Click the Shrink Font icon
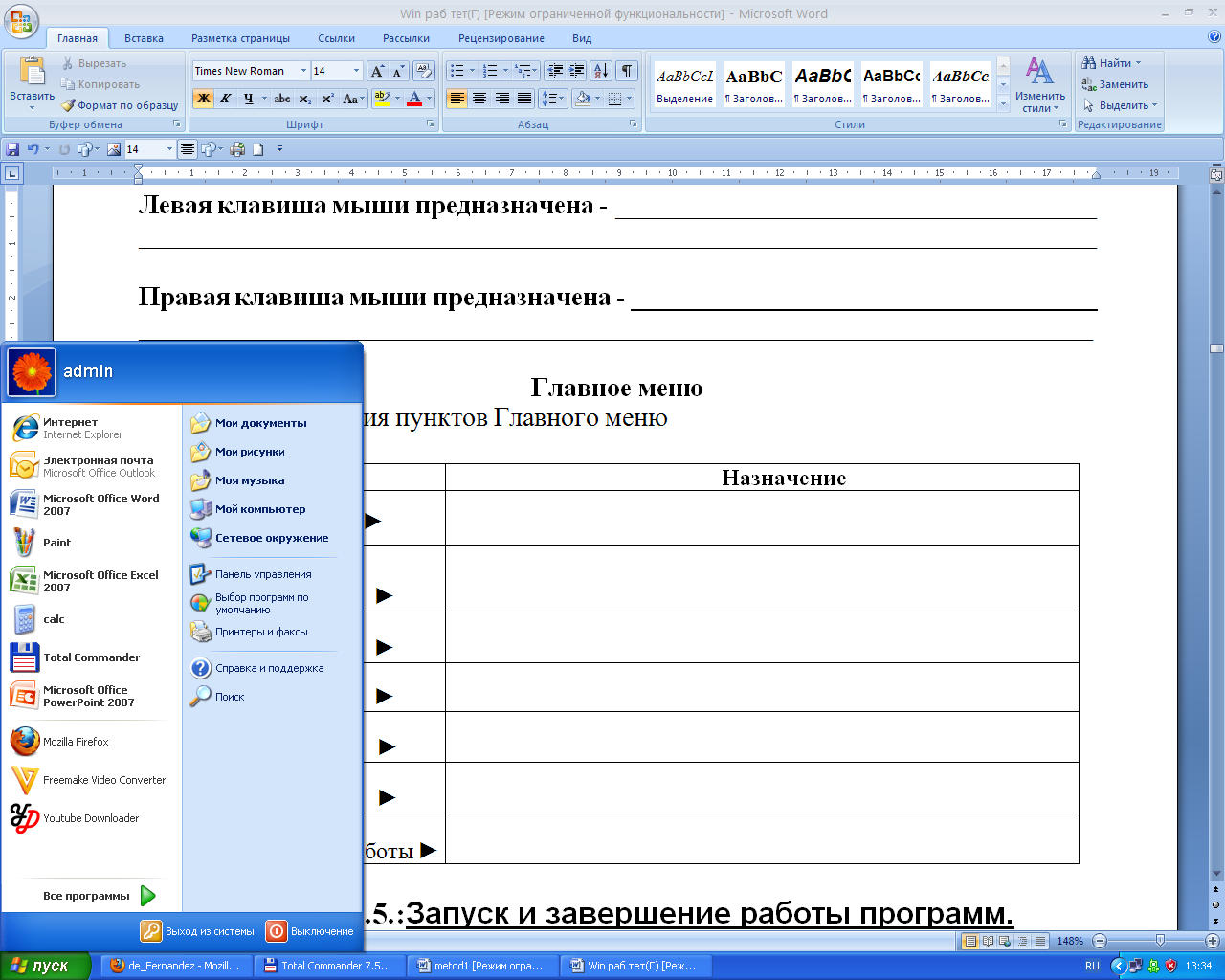This screenshot has height=980, width=1225. tap(398, 72)
